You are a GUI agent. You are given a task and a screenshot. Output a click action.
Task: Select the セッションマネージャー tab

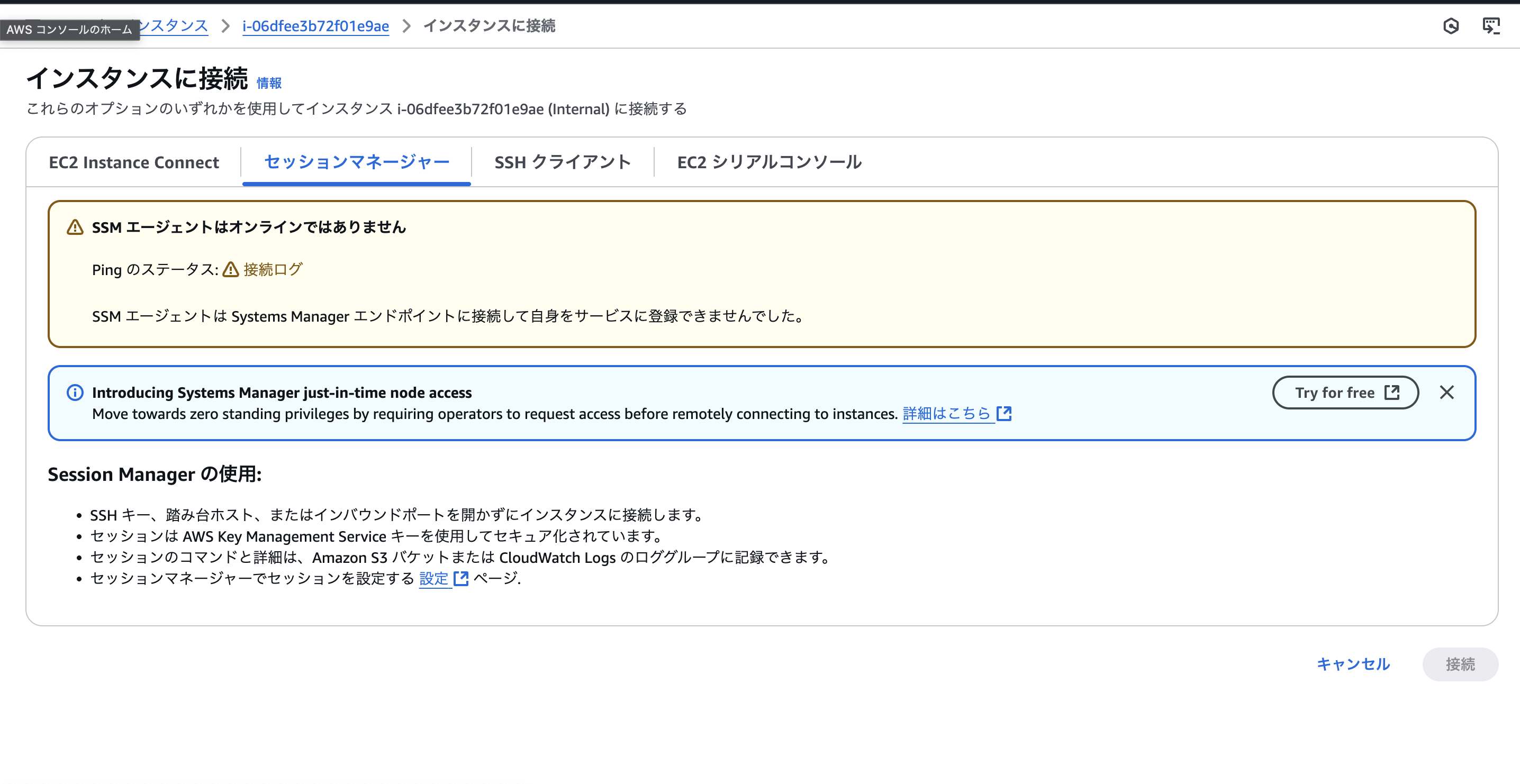click(x=356, y=162)
